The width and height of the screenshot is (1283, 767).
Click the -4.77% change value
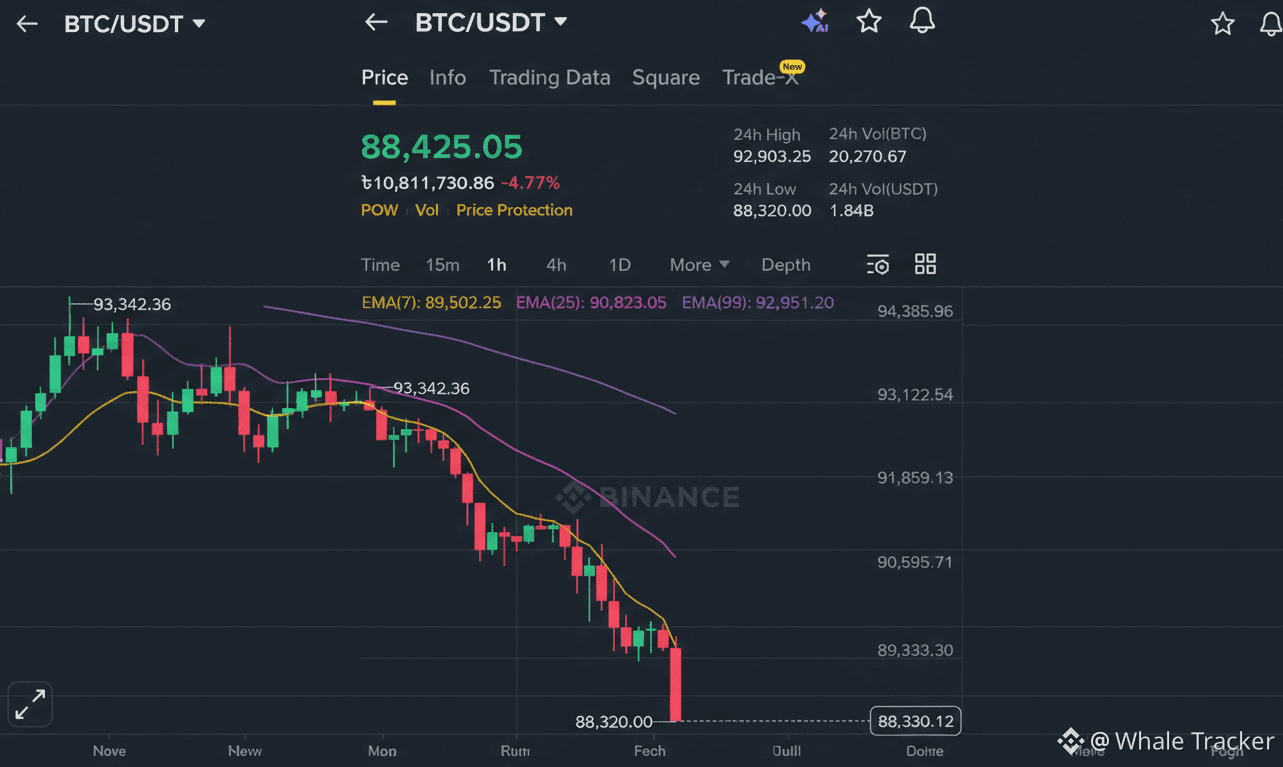point(530,183)
